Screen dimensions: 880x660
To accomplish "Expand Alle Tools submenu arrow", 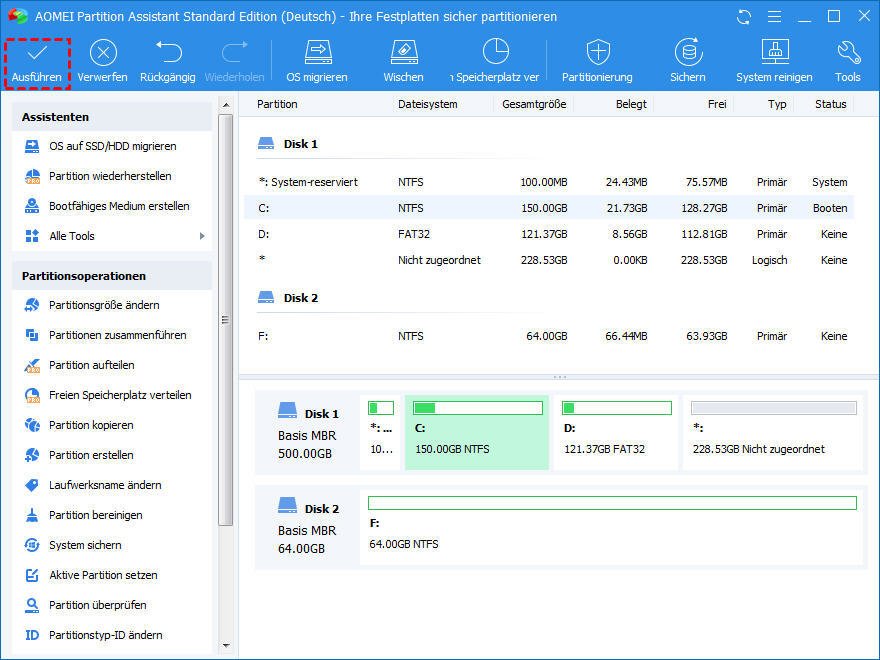I will tap(202, 236).
